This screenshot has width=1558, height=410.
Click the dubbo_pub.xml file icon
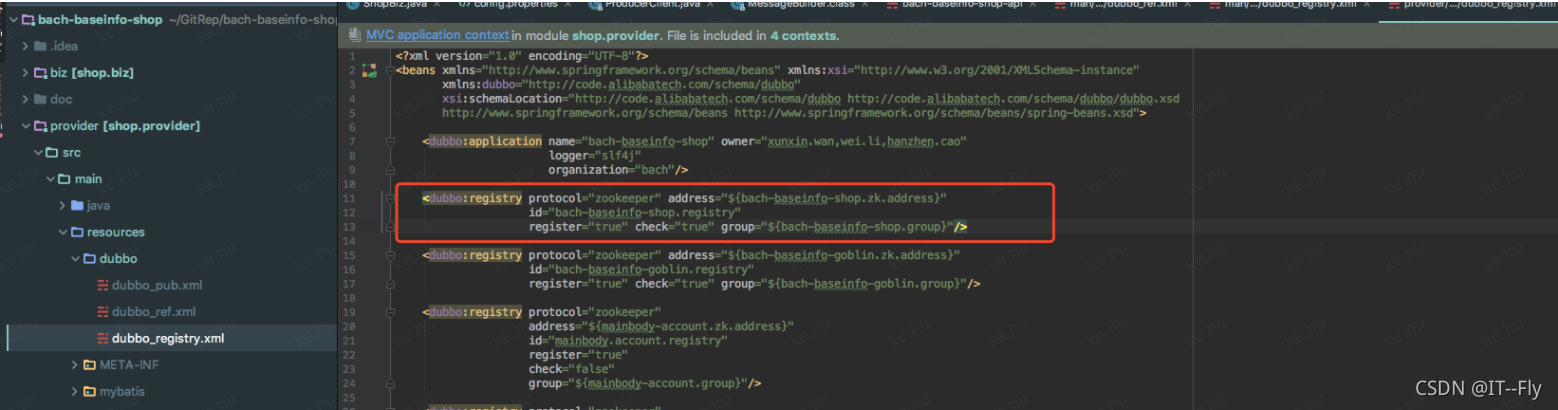pos(102,285)
